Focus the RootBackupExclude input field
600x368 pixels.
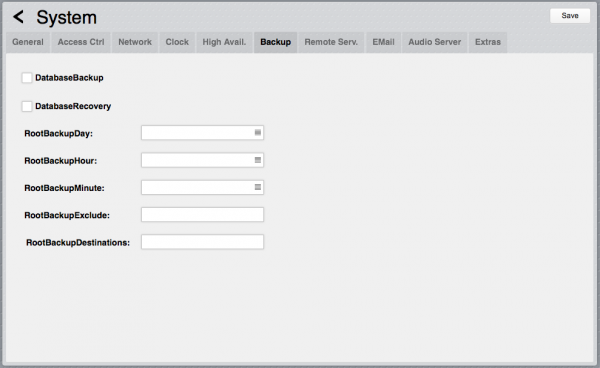pyautogui.click(x=202, y=215)
